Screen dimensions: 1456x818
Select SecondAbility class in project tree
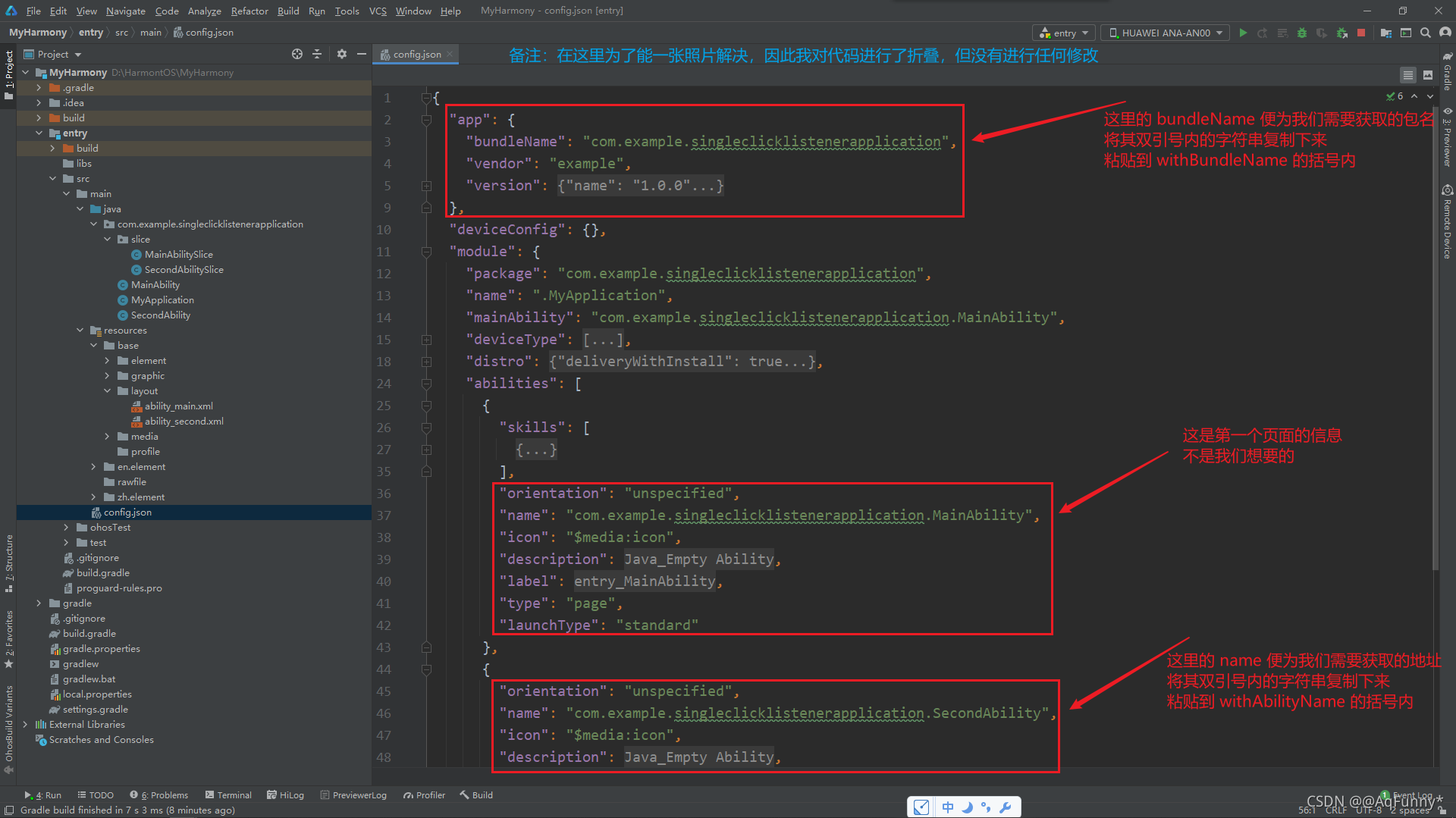153,315
